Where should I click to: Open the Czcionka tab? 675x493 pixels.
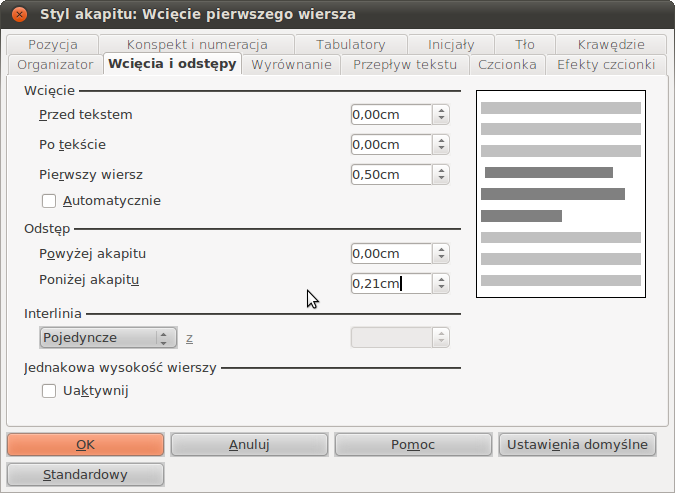(507, 65)
